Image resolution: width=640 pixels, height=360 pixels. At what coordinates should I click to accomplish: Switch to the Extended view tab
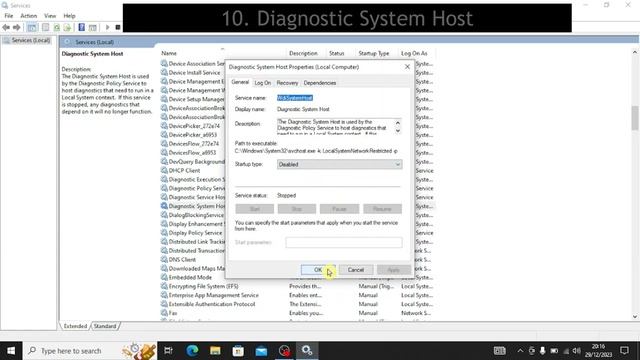tap(75, 326)
